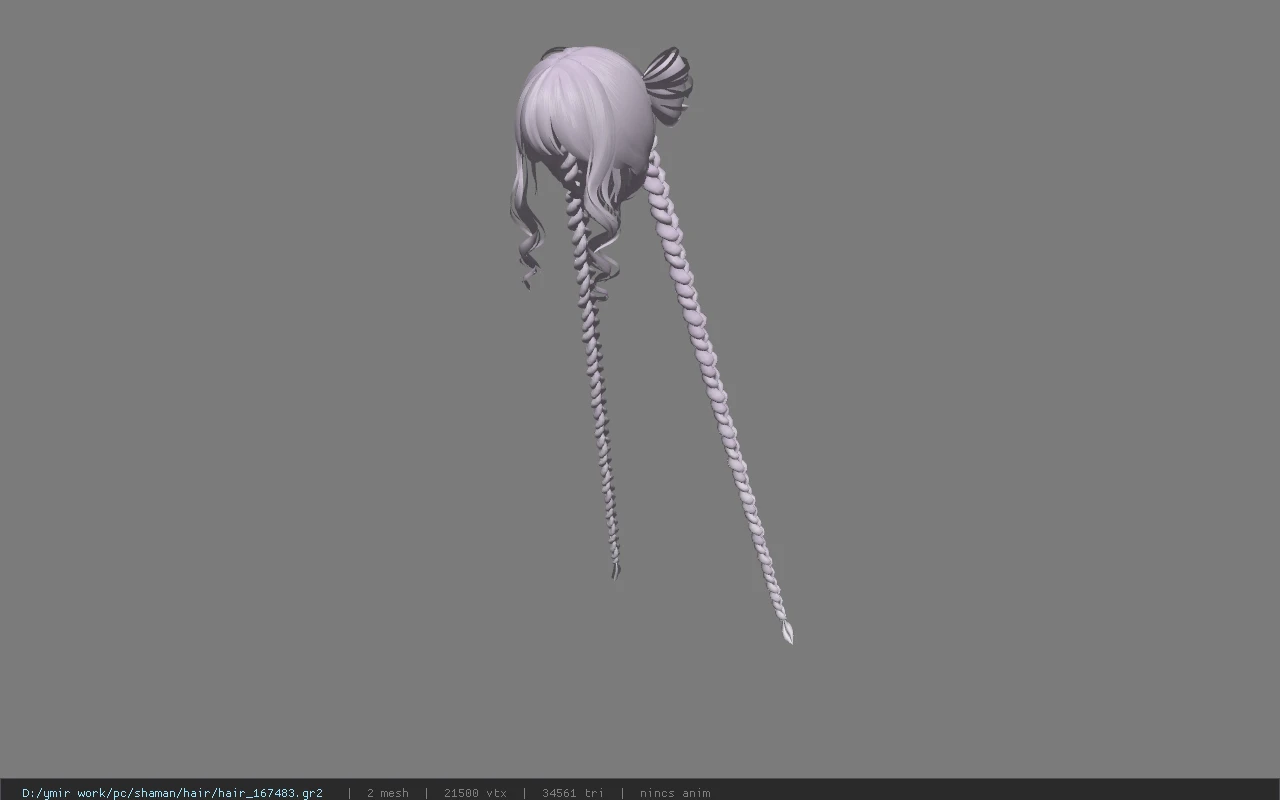Click the '2 mesh' status bar entry
The height and width of the screenshot is (800, 1280).
tap(387, 793)
